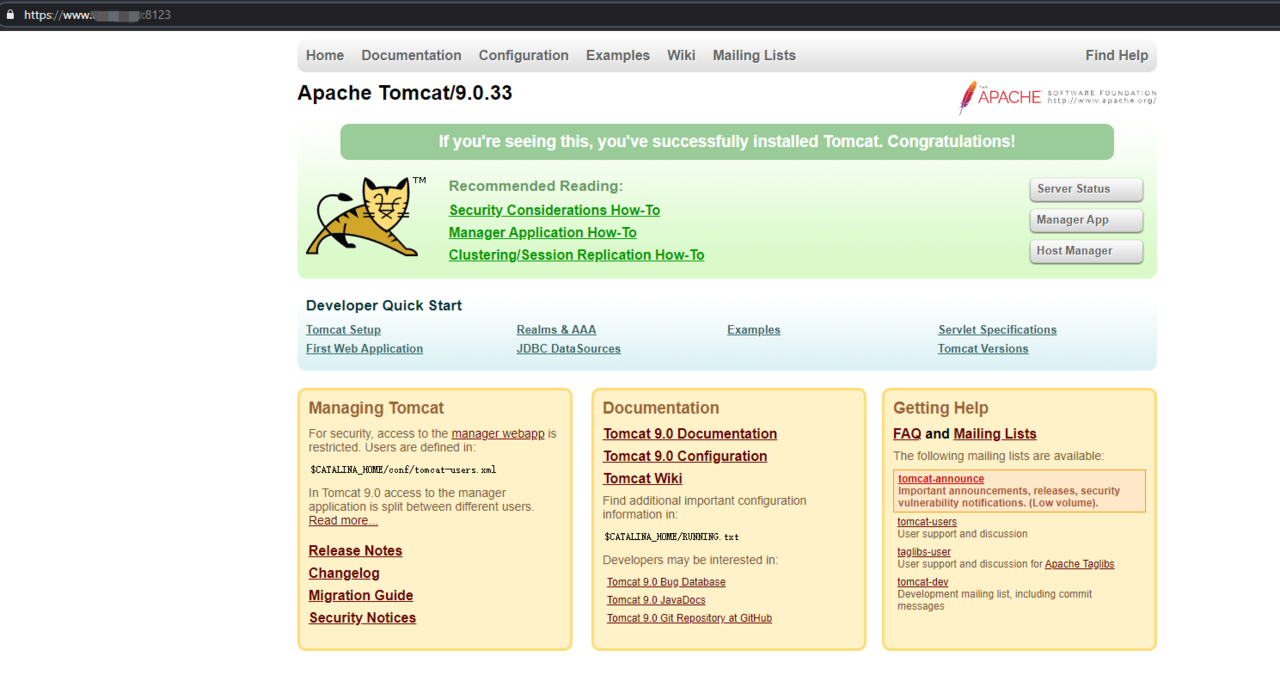Screen dimensions: 1280x675
Task: Open the tomcat-users mailing list link
Action: (x=927, y=522)
